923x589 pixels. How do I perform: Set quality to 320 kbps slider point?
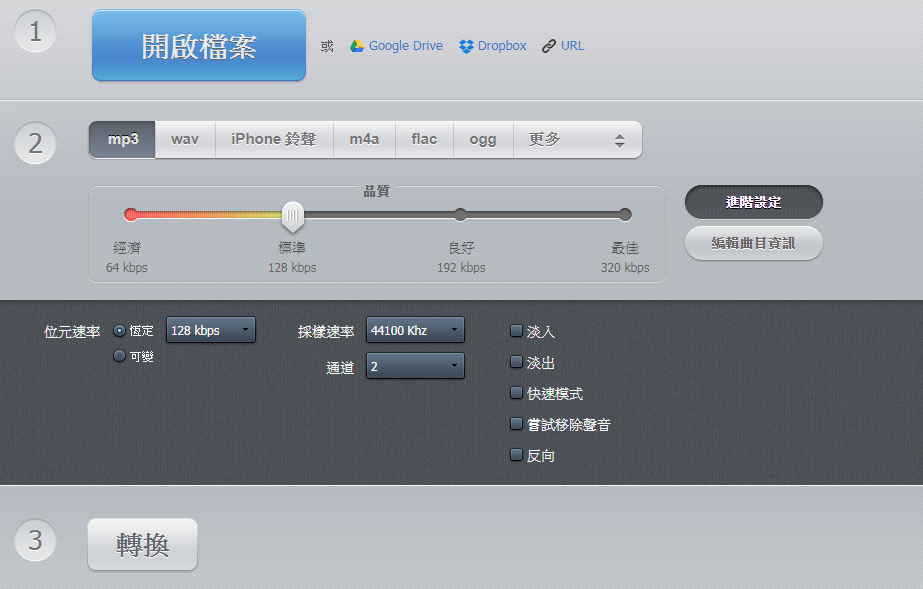tap(625, 214)
